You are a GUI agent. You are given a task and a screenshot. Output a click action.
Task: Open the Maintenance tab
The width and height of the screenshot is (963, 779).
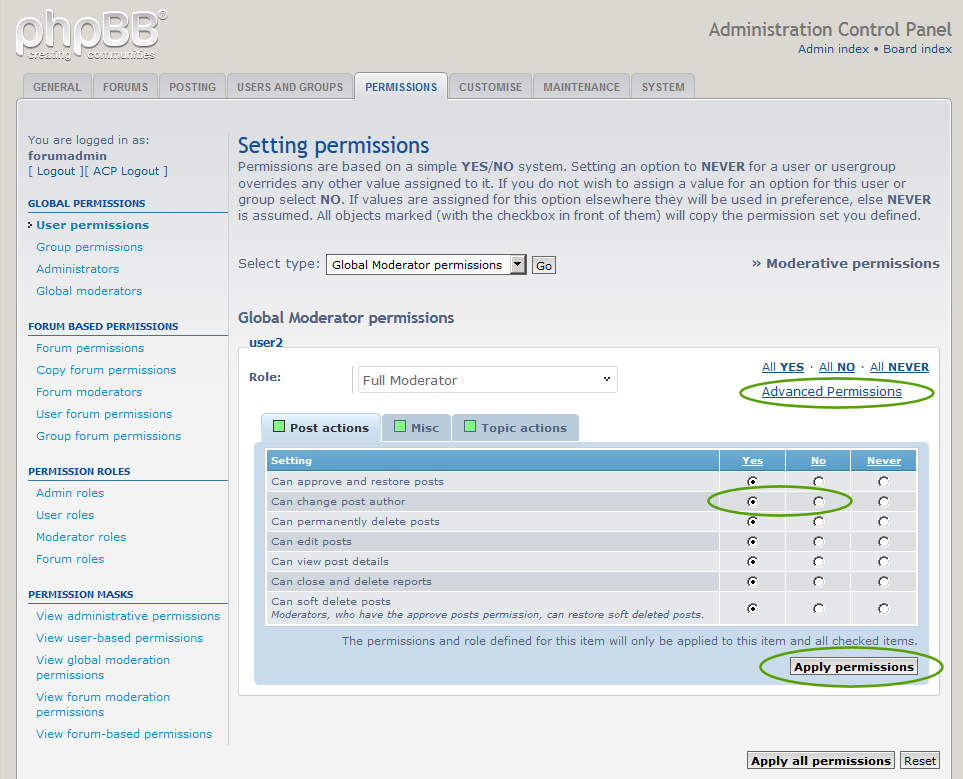[581, 87]
